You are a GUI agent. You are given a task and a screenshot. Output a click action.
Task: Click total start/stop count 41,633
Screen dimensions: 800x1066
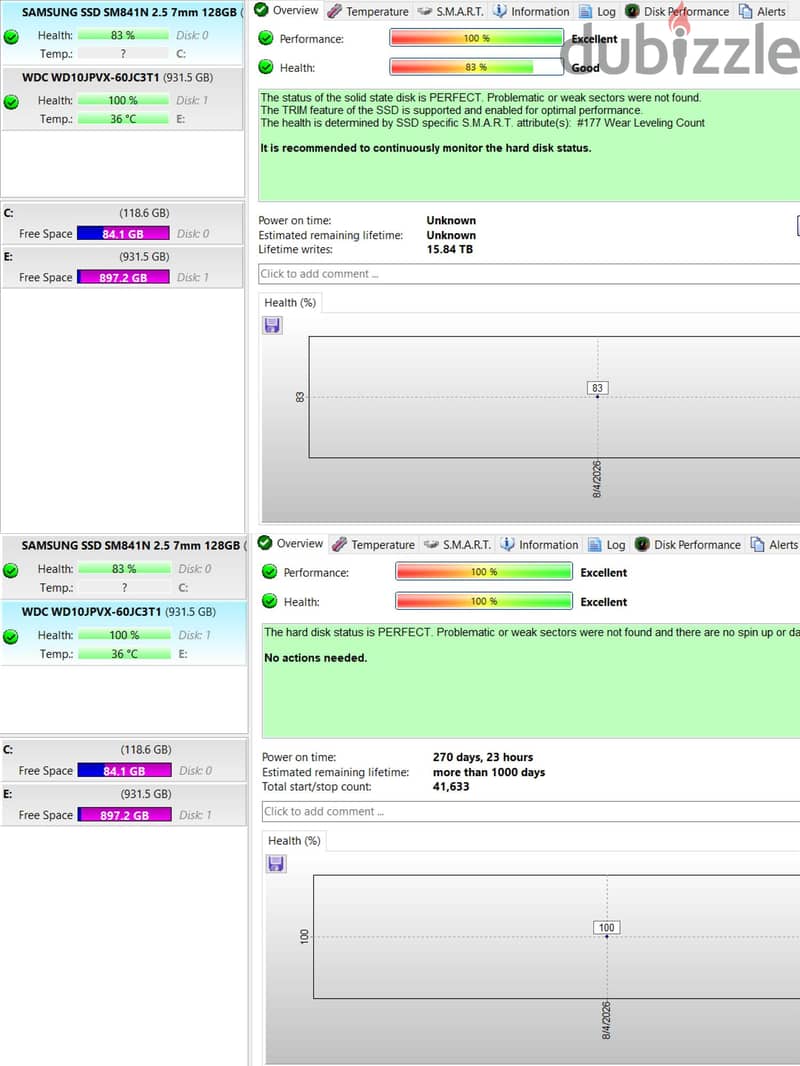[x=451, y=787]
